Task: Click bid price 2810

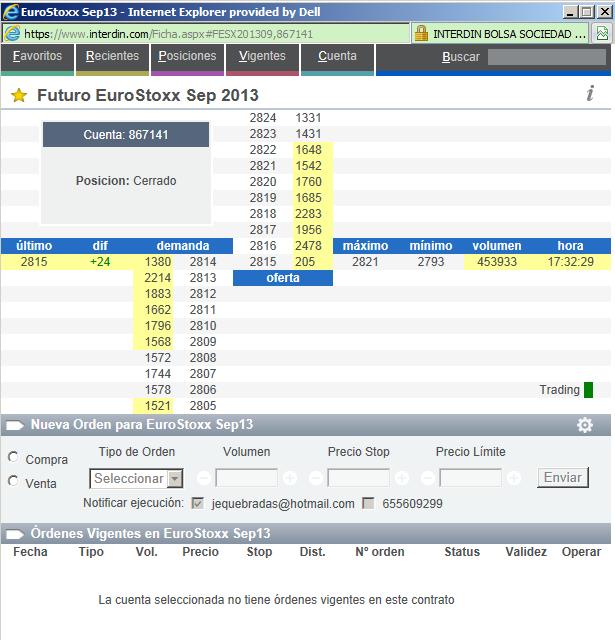Action: [x=203, y=326]
